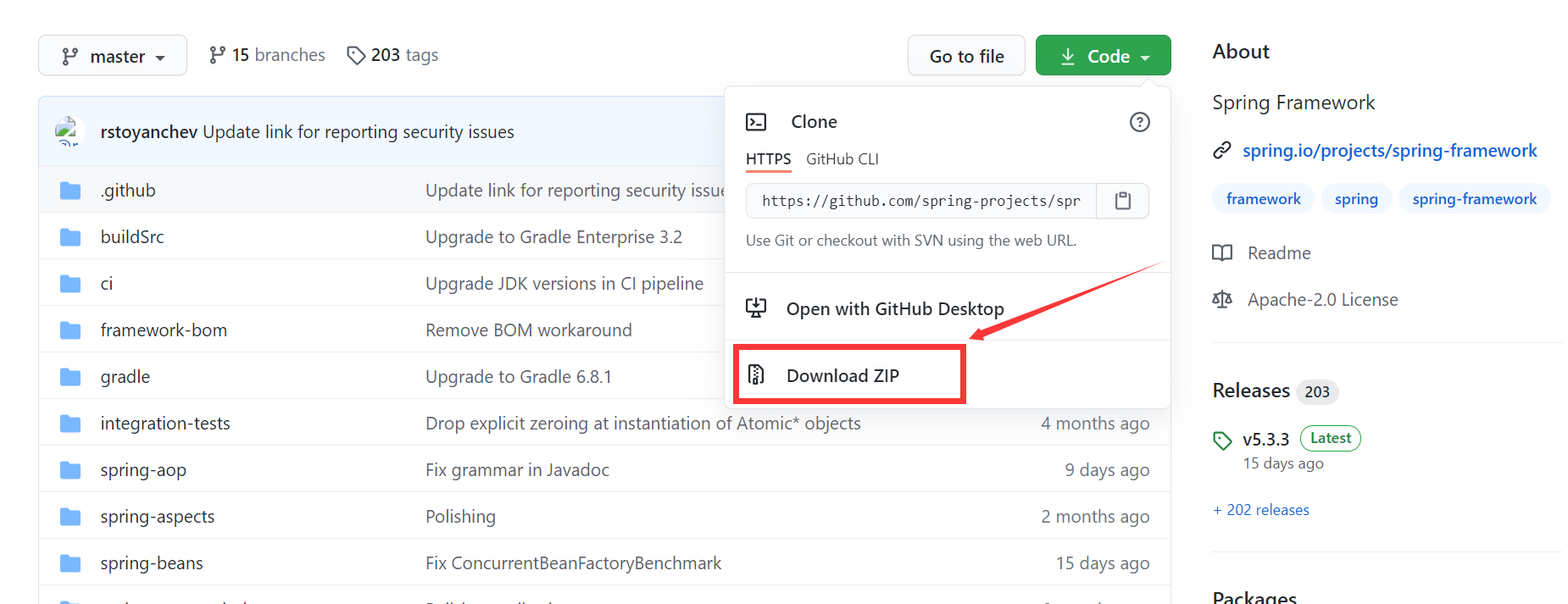The height and width of the screenshot is (604, 1568).
Task: Click the spring-beans folder icon
Action: pyautogui.click(x=70, y=563)
